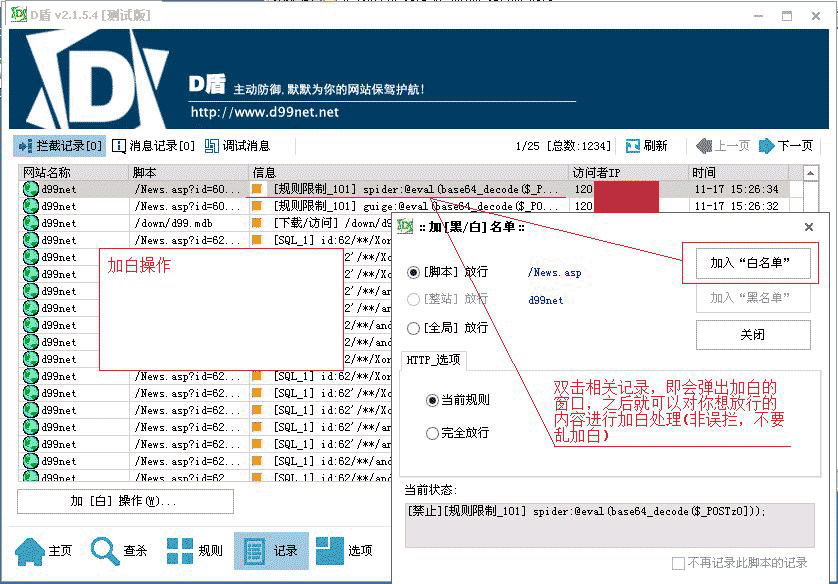Image resolution: width=838 pixels, height=584 pixels.
Task: Go to 上一页 previous page
Action: tap(723, 146)
